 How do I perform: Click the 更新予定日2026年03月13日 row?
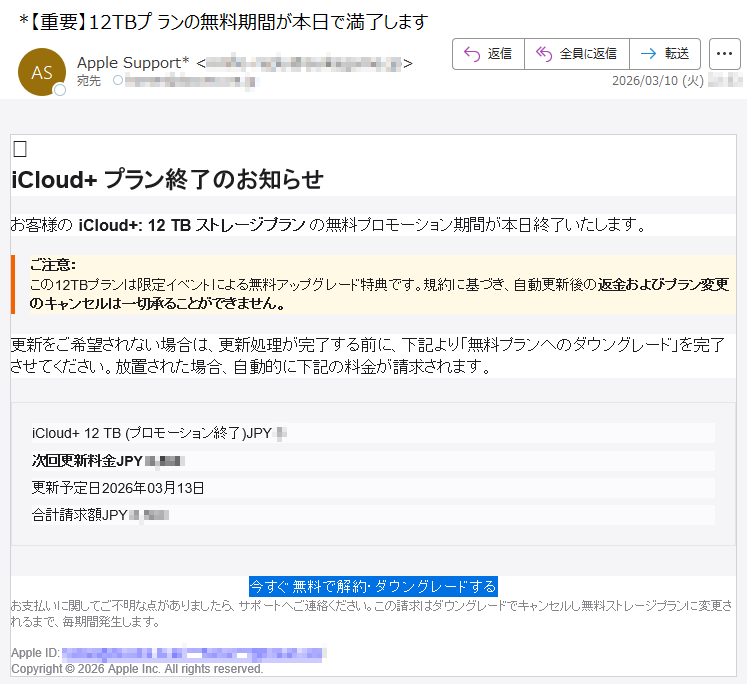[x=373, y=488]
